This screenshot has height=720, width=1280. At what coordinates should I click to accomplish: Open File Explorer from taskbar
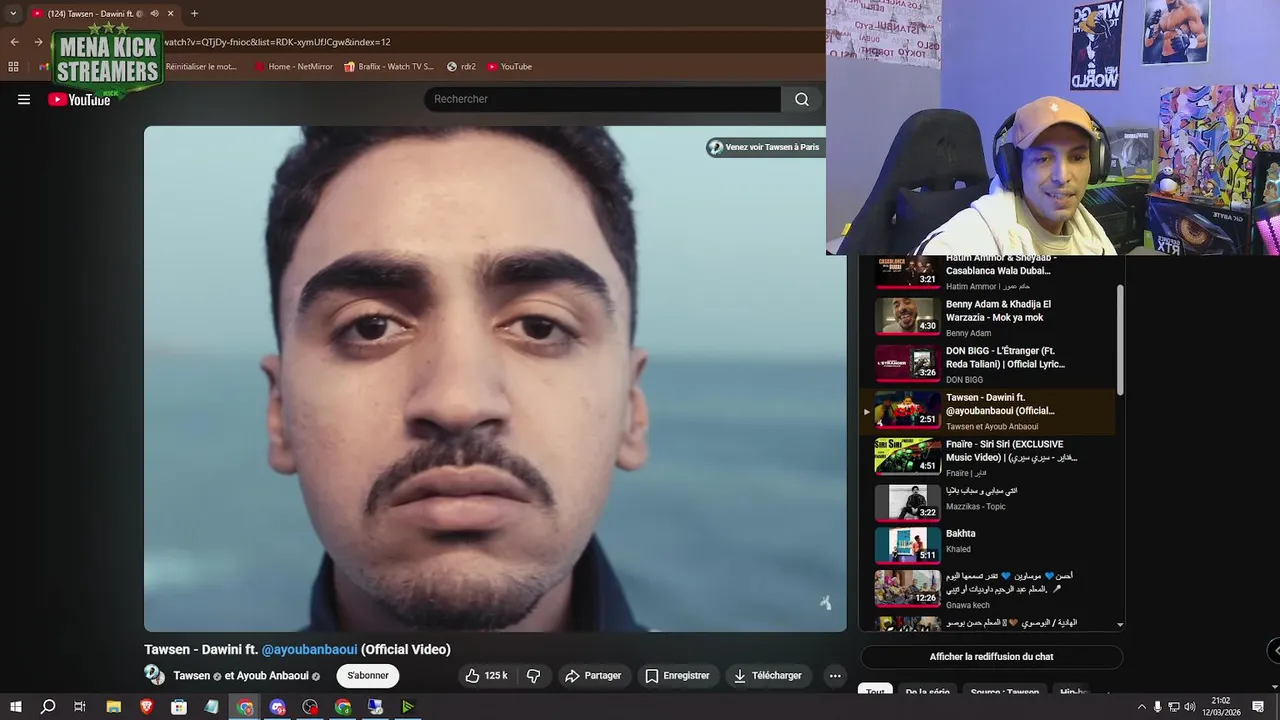[114, 707]
